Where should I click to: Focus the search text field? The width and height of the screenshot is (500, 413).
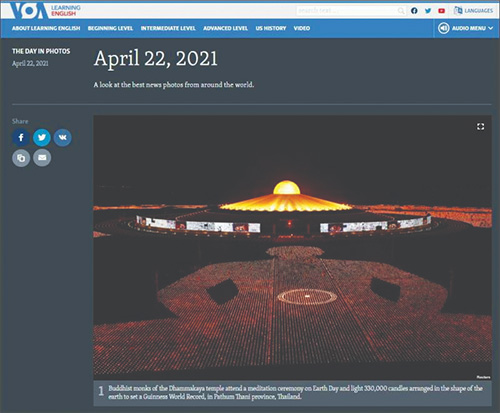[x=347, y=11]
